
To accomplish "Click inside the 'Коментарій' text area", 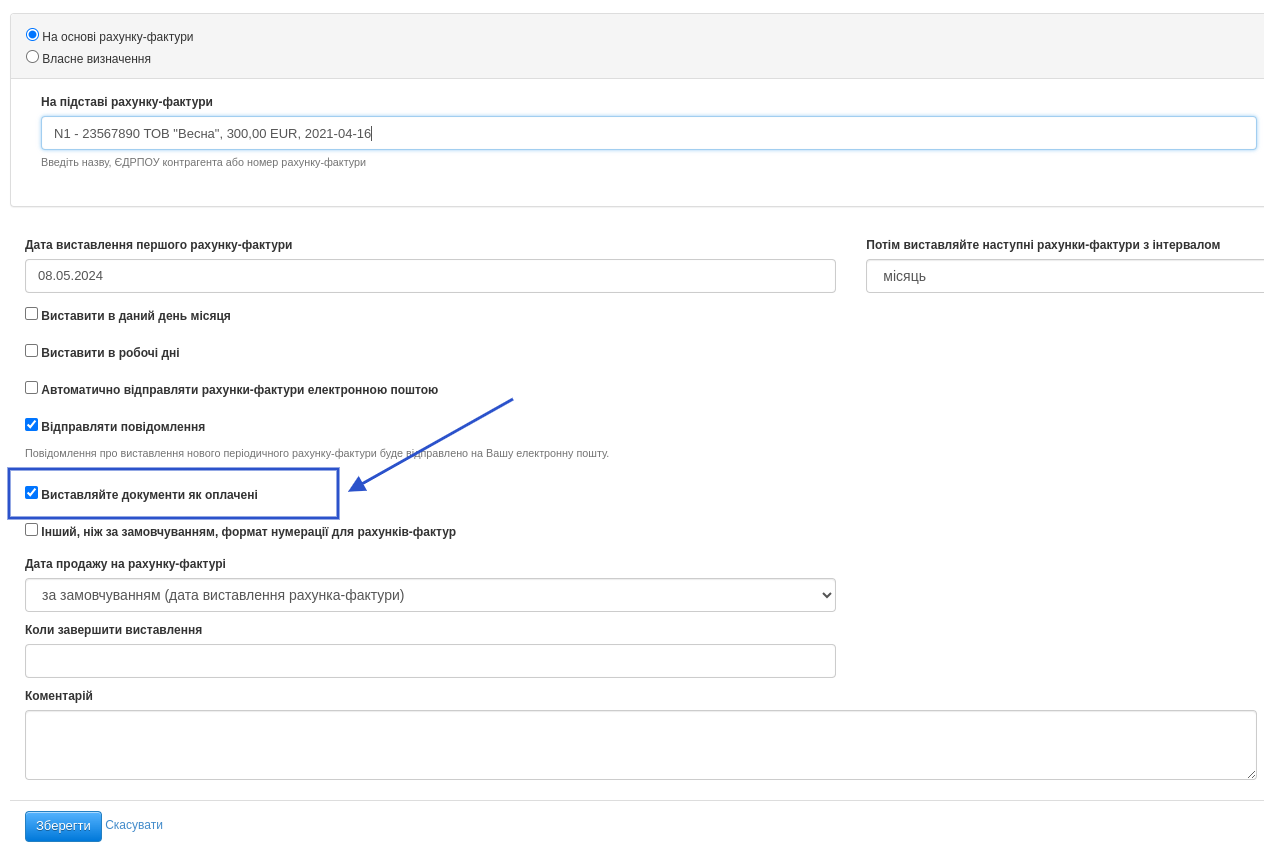I will click(640, 745).
